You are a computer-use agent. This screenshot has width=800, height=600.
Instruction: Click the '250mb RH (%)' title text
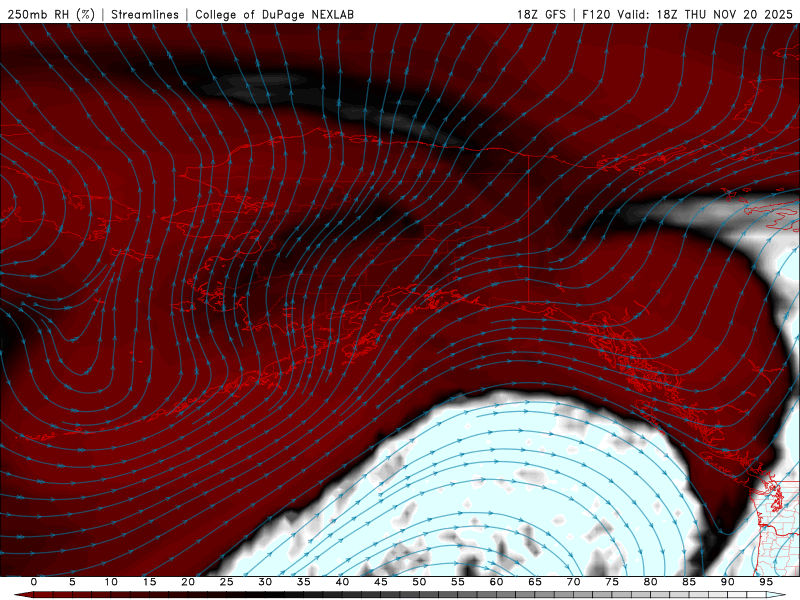[x=51, y=14]
